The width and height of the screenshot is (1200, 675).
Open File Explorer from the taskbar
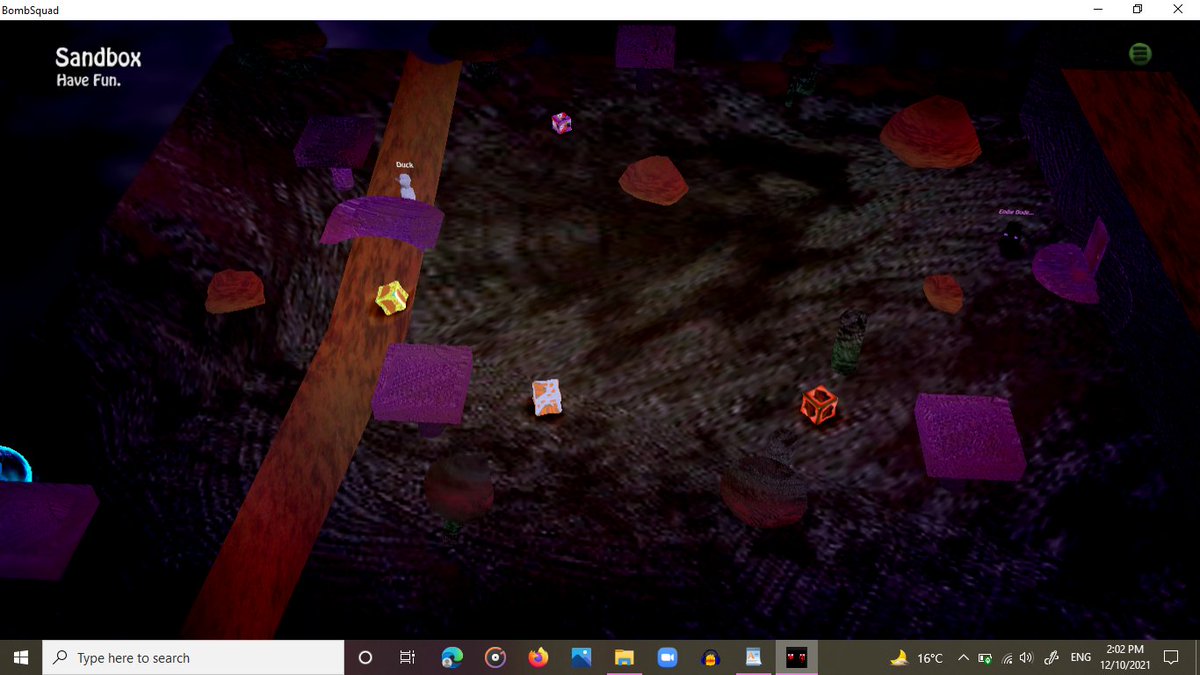tap(624, 657)
